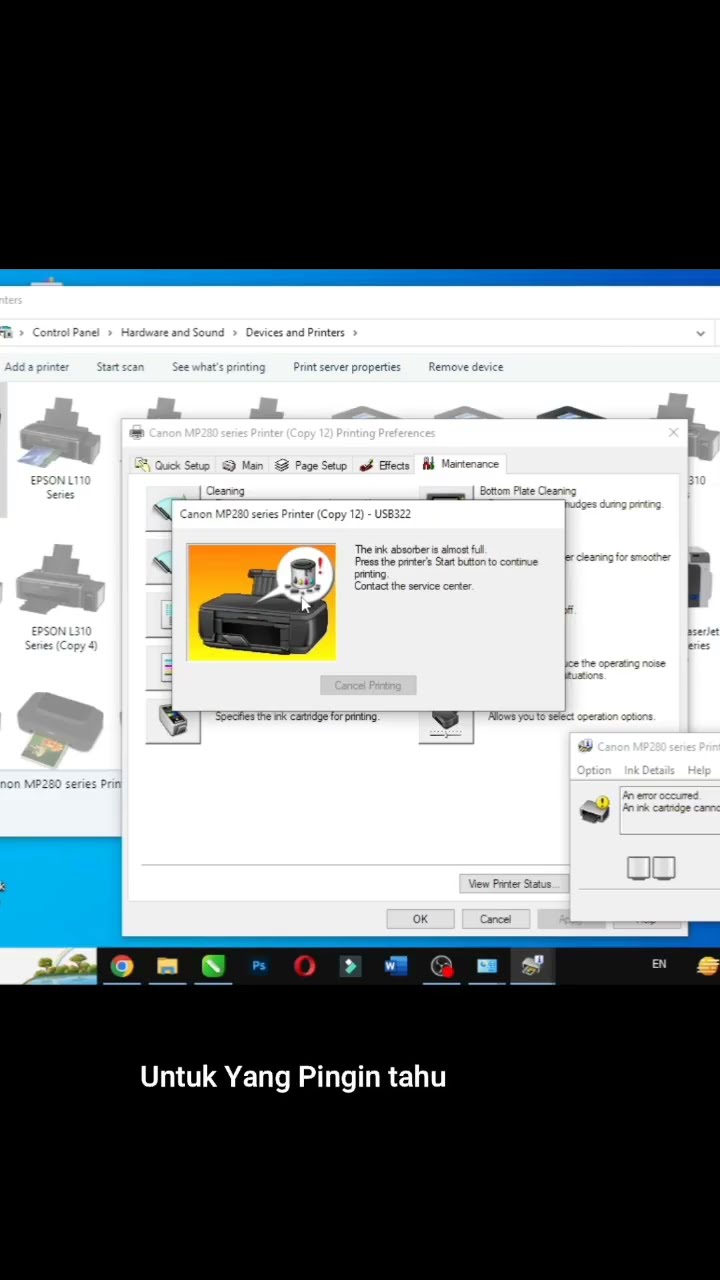
Task: Click the printer illustration in the error dialog
Action: [x=262, y=602]
